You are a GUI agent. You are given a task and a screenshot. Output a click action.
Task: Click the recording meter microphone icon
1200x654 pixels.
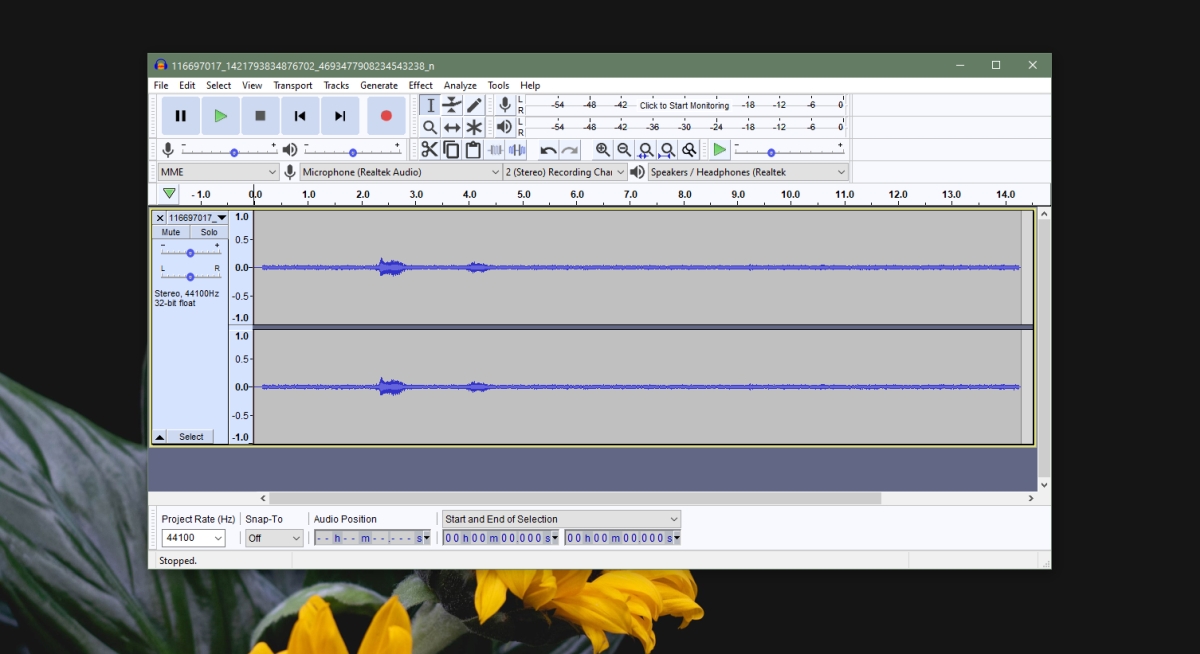[505, 105]
